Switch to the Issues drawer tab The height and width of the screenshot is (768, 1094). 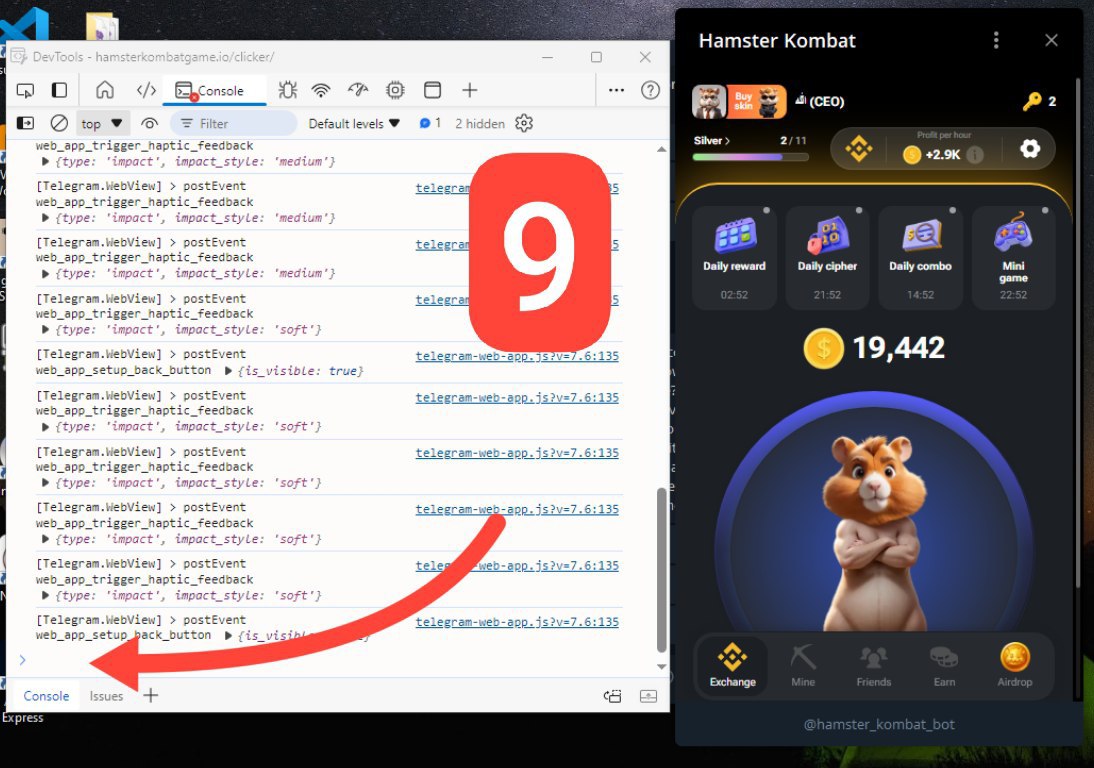(106, 696)
